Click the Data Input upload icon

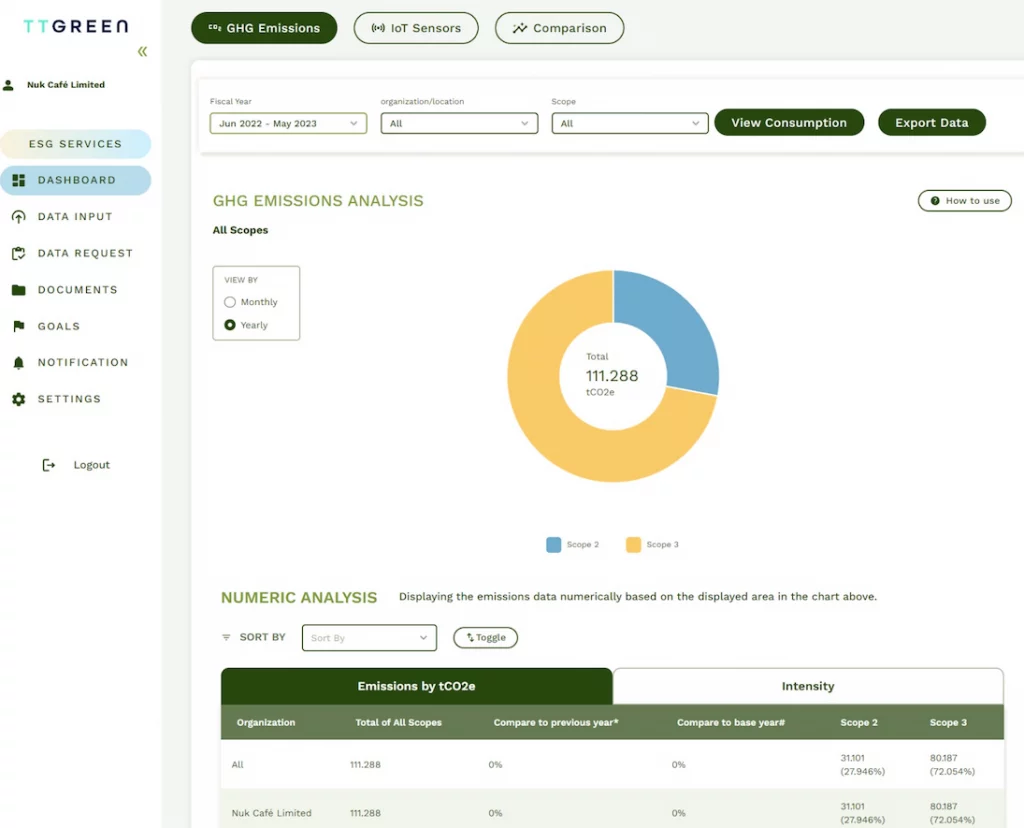click(x=18, y=217)
